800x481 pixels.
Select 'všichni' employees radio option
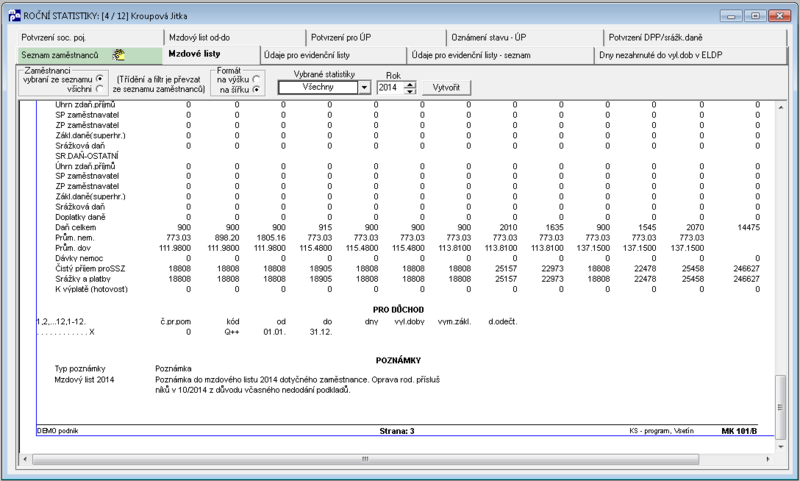point(99,89)
